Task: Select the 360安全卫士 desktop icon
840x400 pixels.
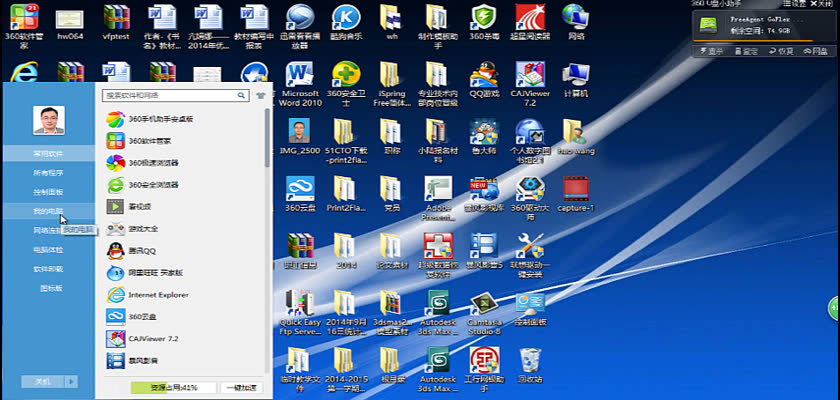Action: pyautogui.click(x=346, y=85)
